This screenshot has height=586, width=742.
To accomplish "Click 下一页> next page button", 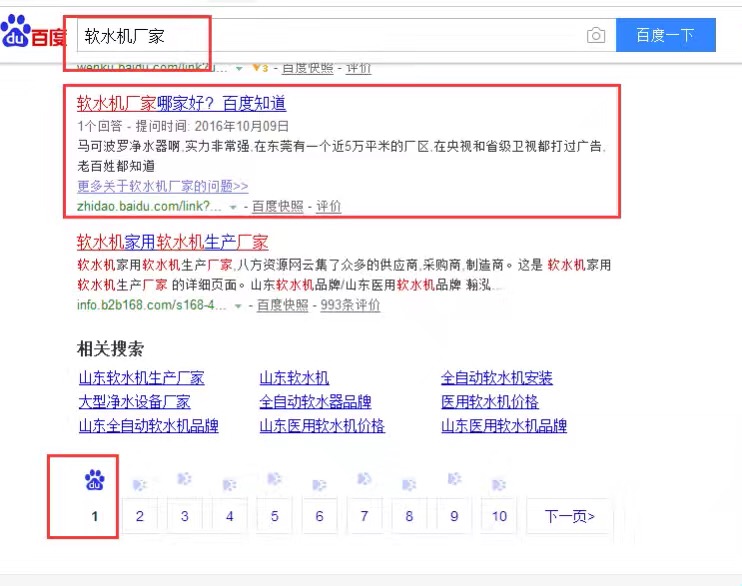I will tap(569, 516).
